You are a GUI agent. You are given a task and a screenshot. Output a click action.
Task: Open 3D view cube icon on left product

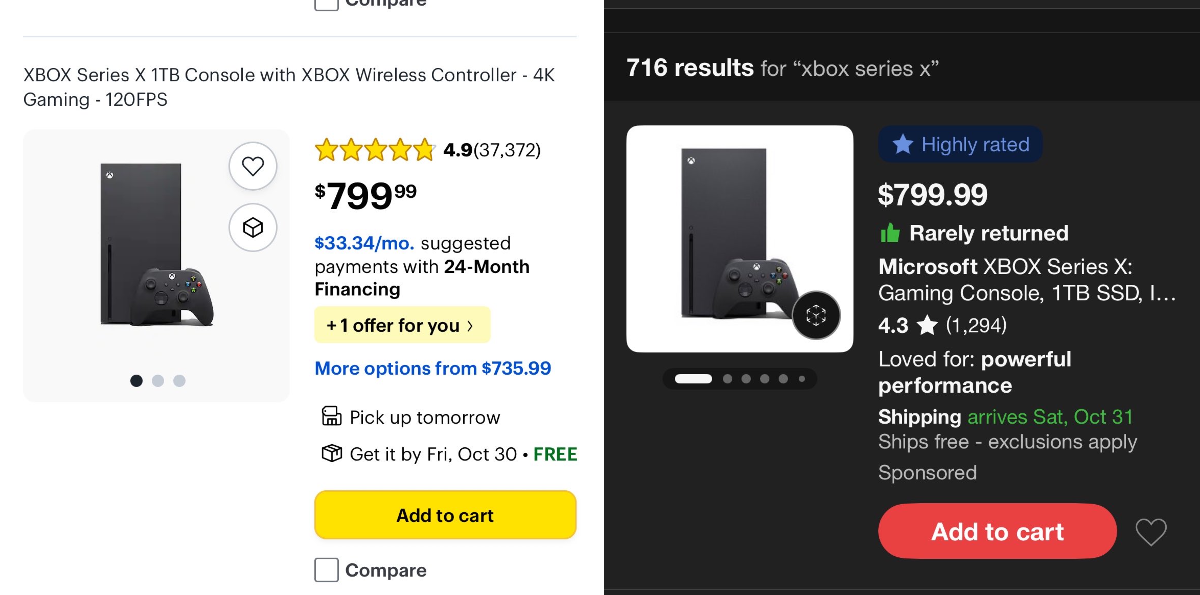point(253,228)
